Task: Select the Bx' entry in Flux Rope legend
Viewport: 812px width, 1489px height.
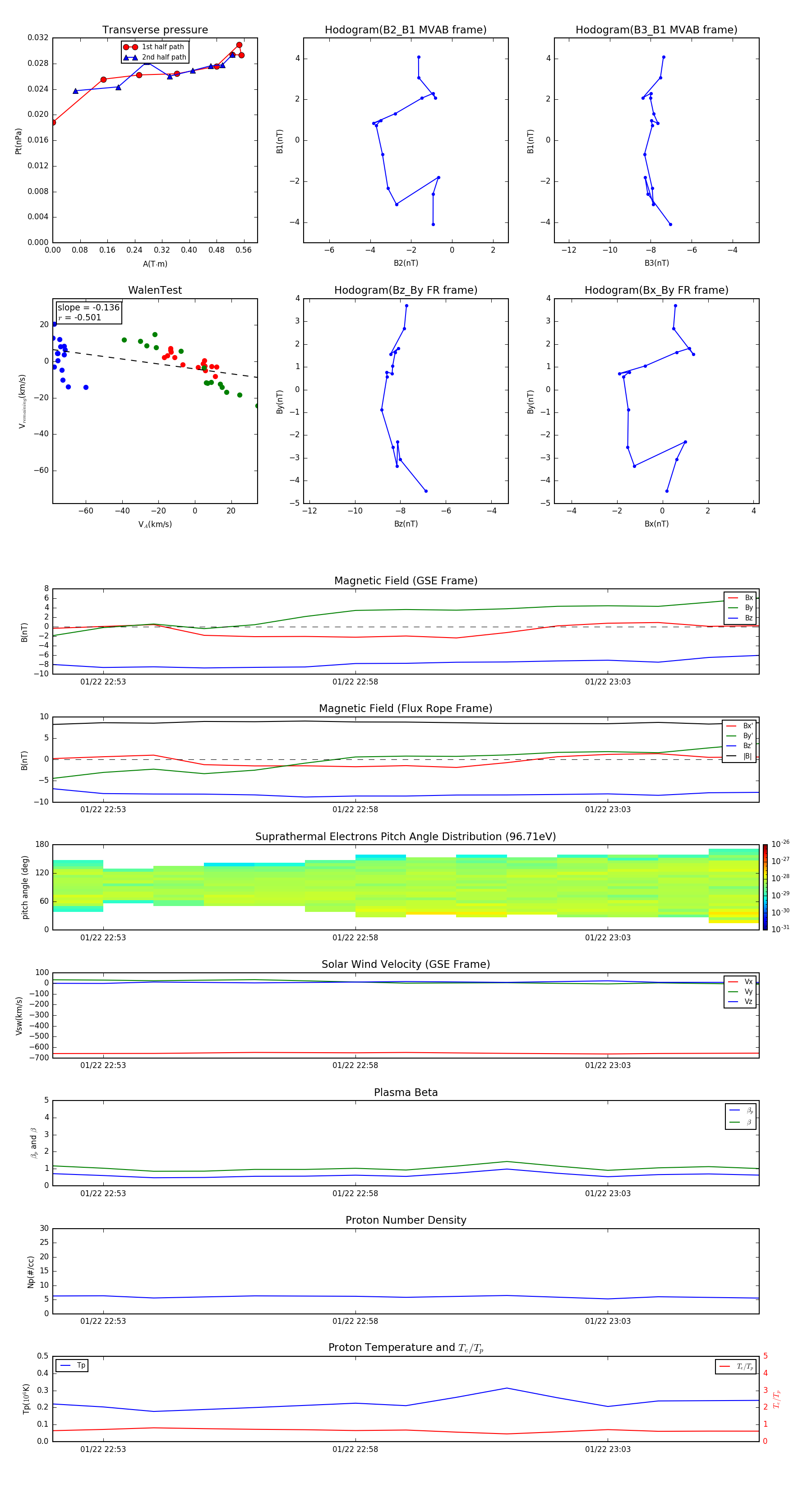Action: pos(739,726)
